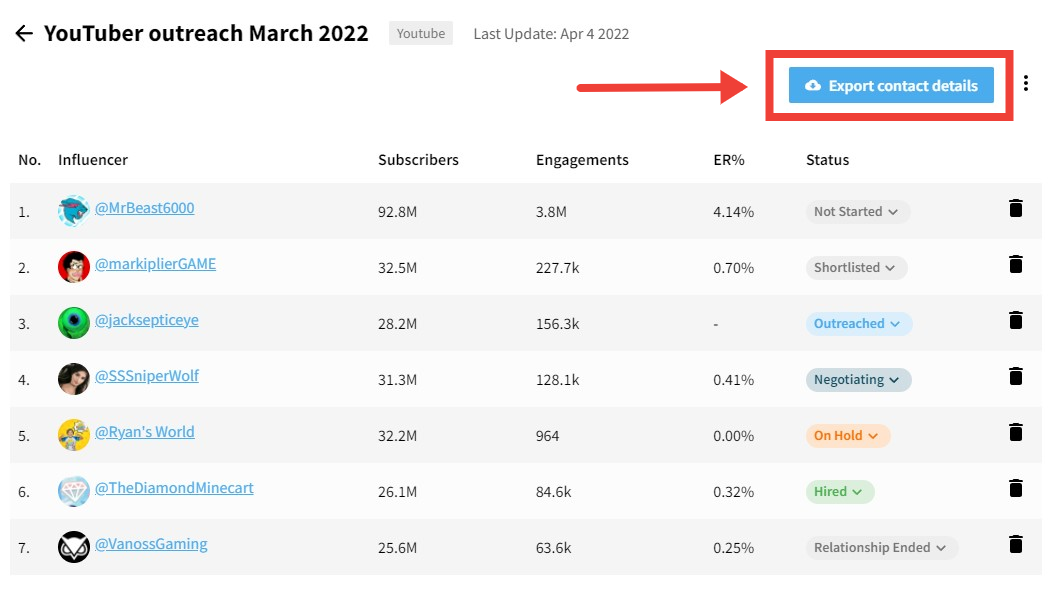Change the On Hold status
Image resolution: width=1057 pixels, height=603 pixels.
[848, 436]
